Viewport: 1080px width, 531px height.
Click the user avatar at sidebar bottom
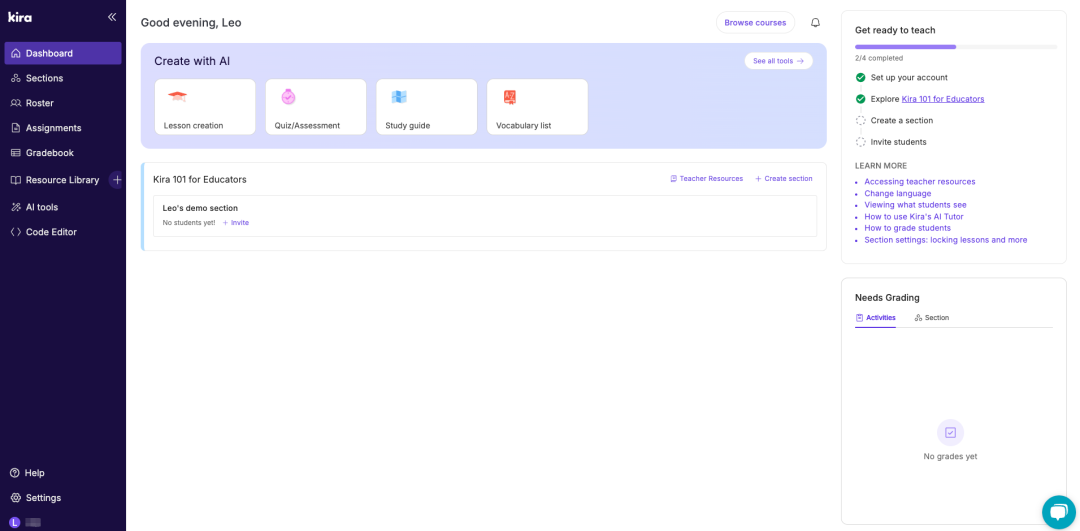(15, 523)
